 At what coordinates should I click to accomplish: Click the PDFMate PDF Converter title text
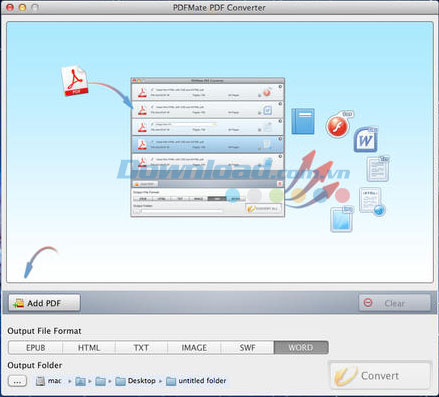(x=219, y=7)
